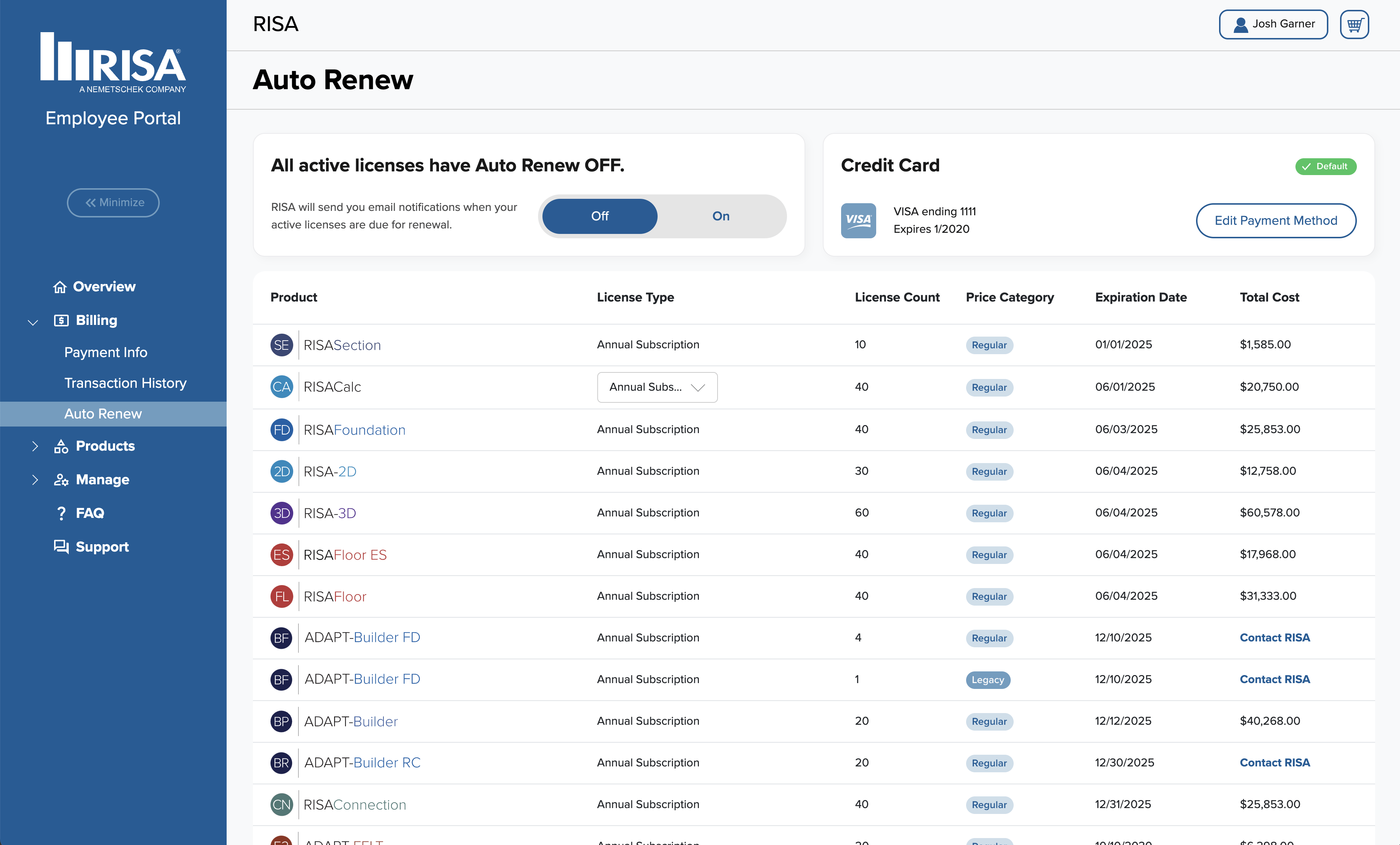Click the Expiration Date column header
Image resolution: width=1400 pixels, height=845 pixels.
(1141, 297)
